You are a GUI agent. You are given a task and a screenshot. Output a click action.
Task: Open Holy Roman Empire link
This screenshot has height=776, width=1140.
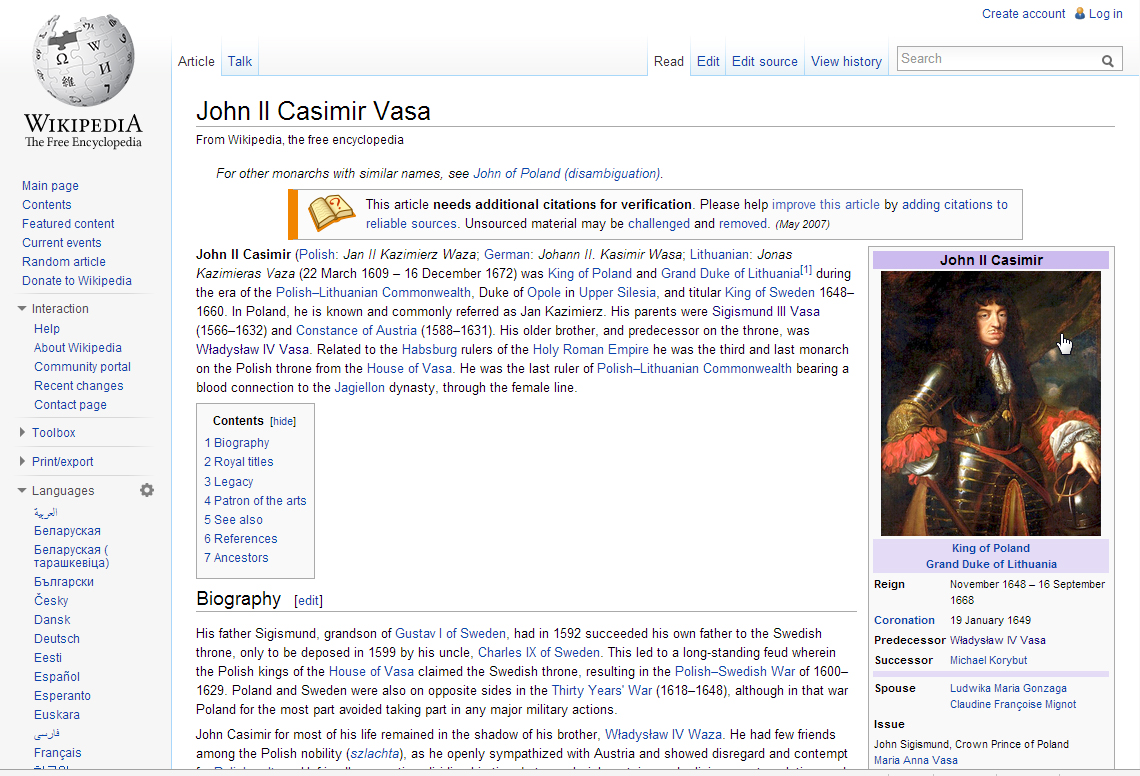coord(590,350)
